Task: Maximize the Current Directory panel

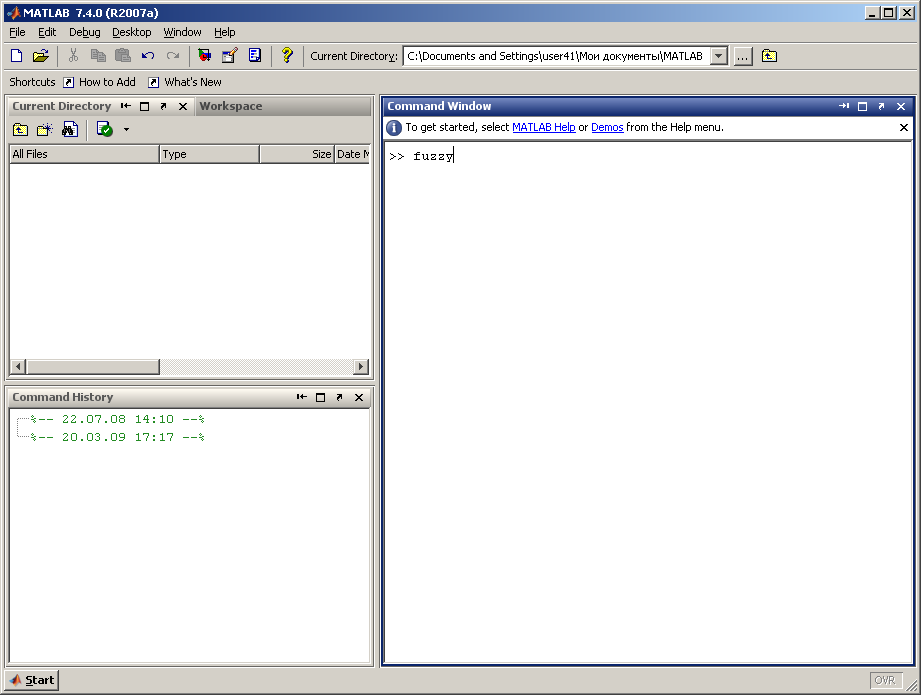Action: 144,106
